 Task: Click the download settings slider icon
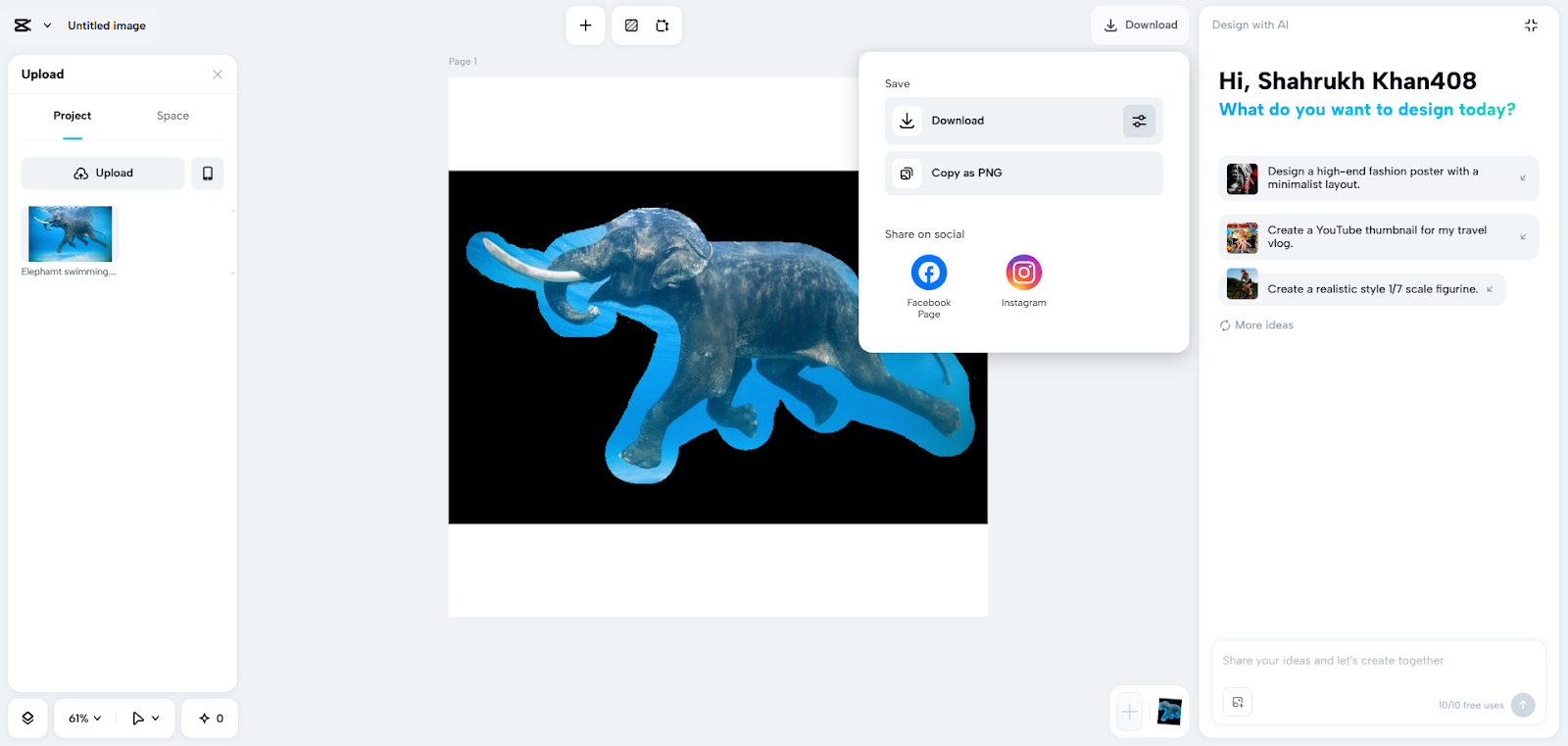pos(1139,122)
